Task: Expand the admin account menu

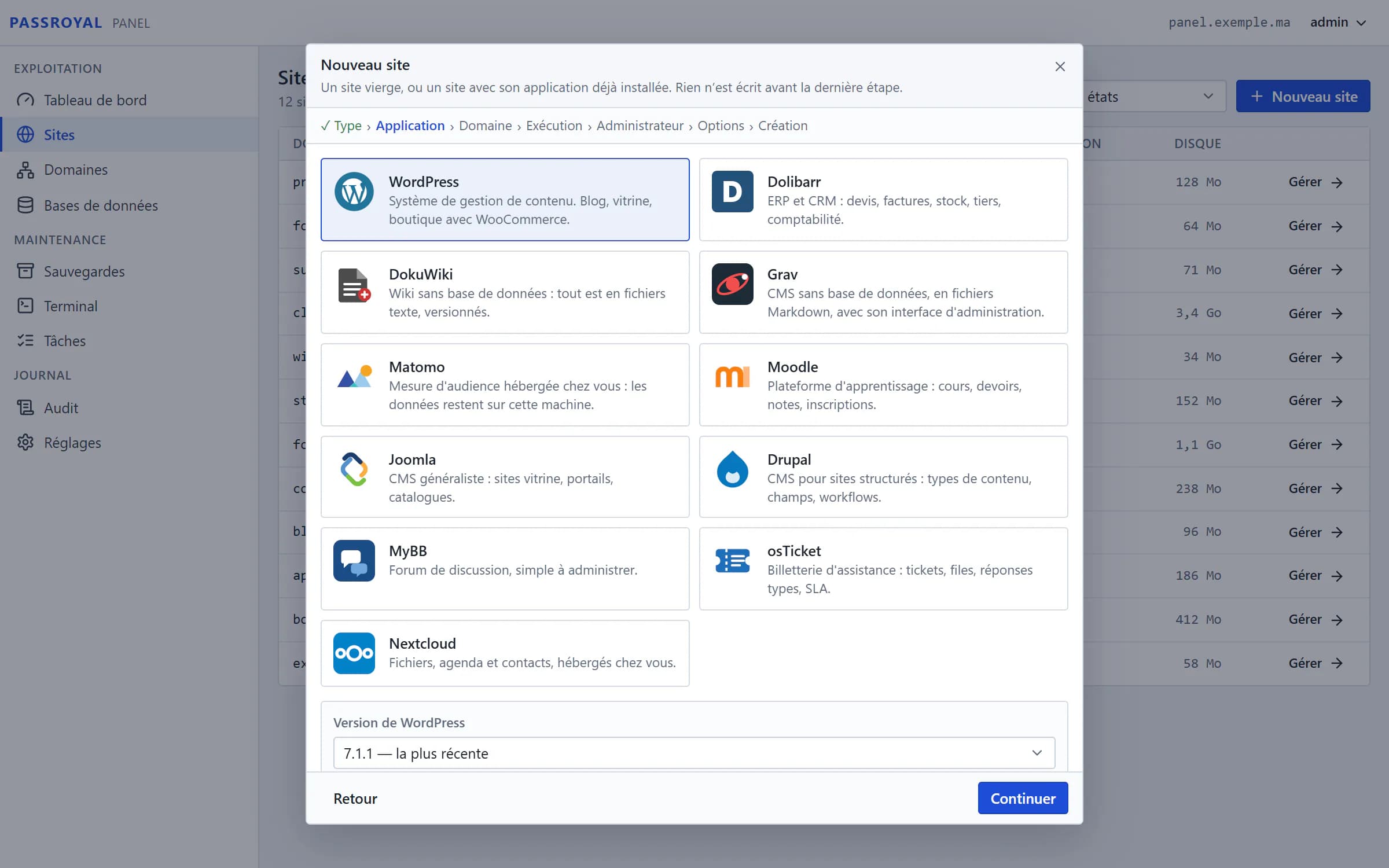Action: (1339, 23)
